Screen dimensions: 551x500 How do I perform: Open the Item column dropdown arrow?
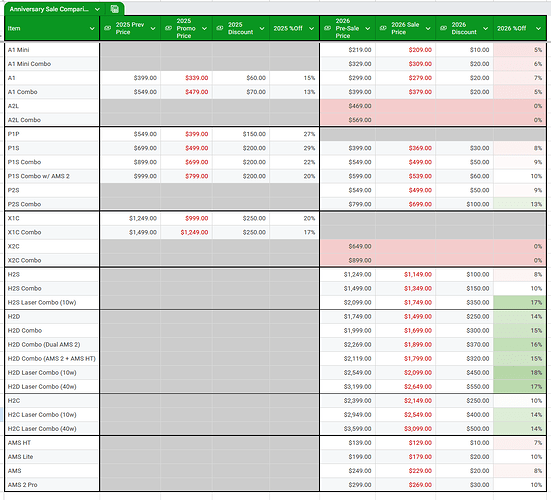click(x=92, y=28)
